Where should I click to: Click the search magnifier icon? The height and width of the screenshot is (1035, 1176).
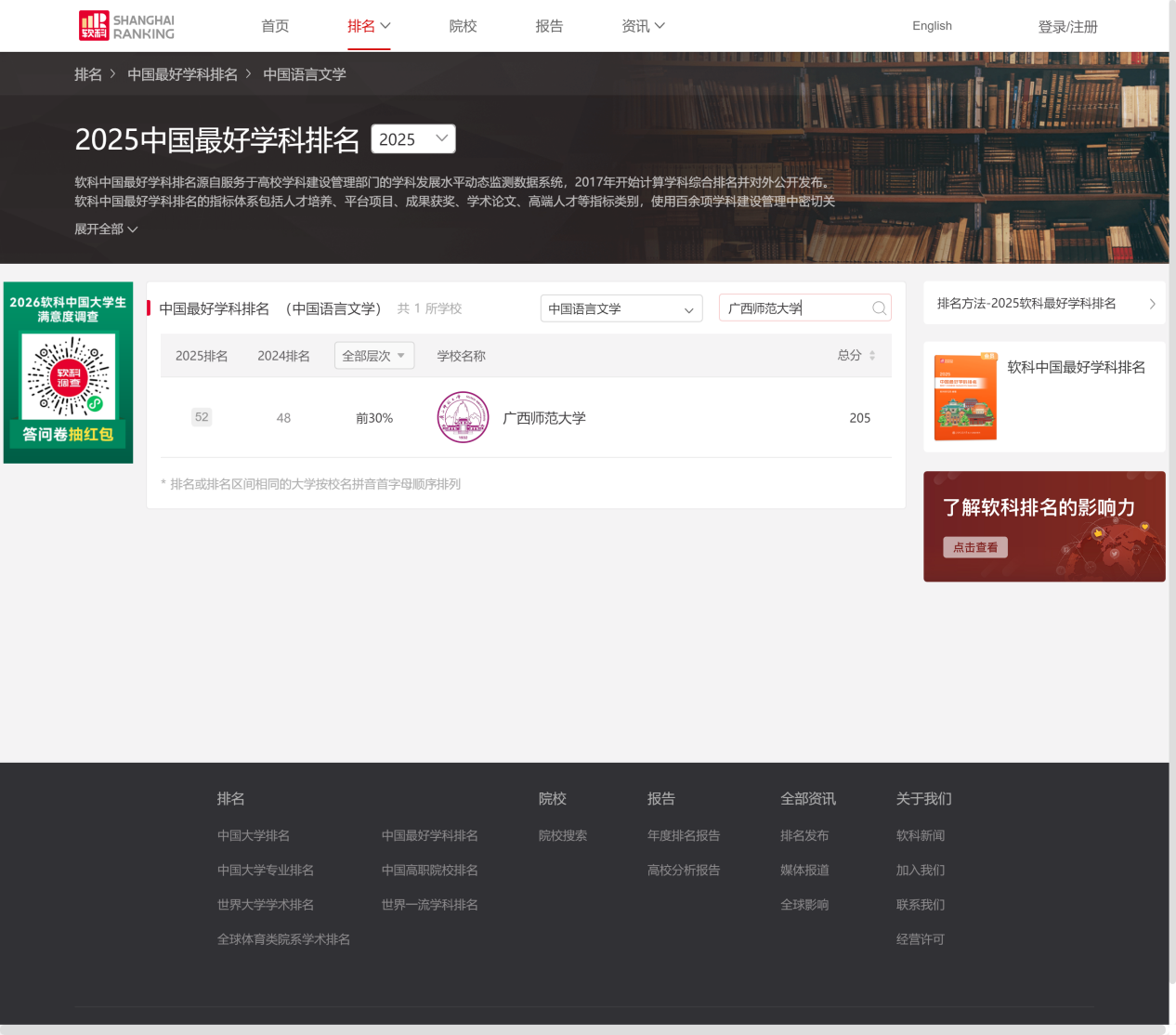point(879,308)
